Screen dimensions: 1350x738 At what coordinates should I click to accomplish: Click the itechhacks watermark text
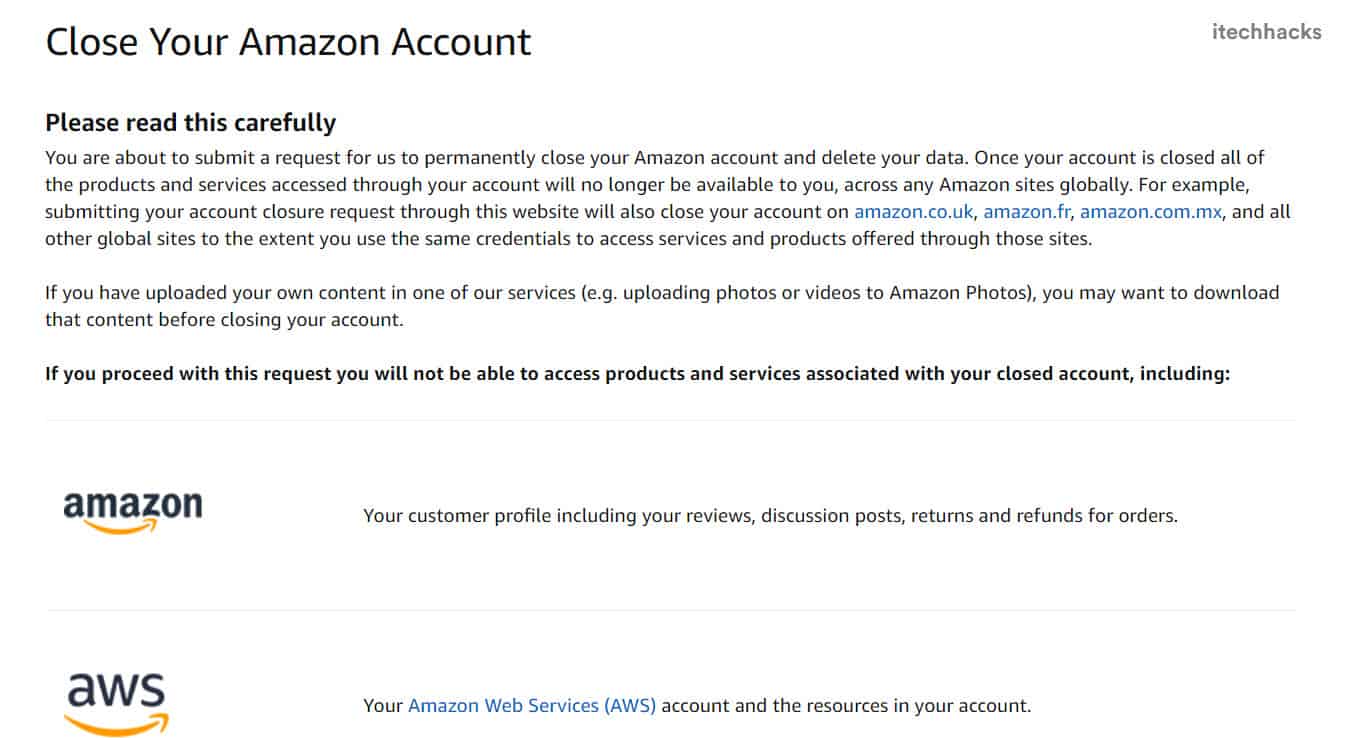click(1266, 32)
